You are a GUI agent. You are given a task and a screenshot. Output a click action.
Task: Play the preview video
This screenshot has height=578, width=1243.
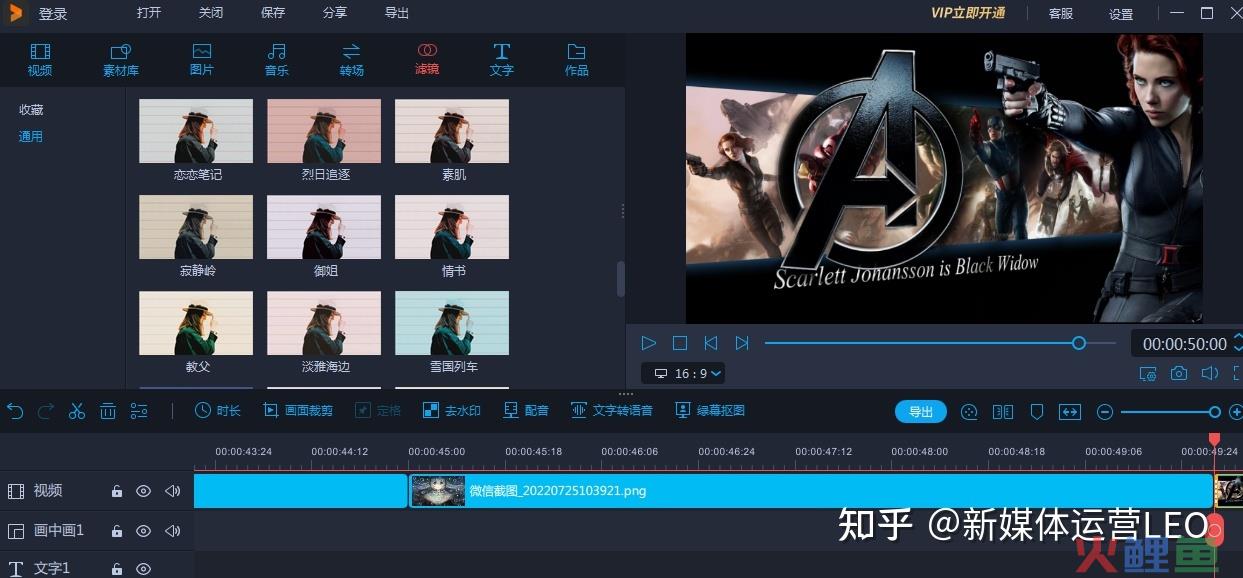[x=649, y=343]
